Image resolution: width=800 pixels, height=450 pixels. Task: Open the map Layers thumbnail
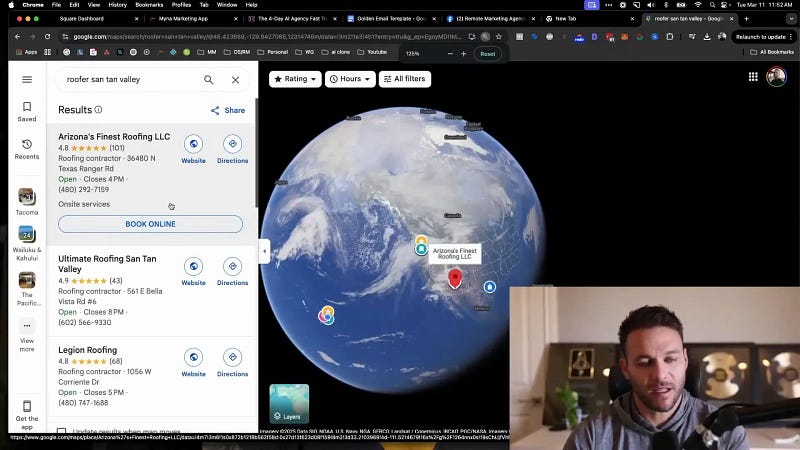tap(289, 404)
